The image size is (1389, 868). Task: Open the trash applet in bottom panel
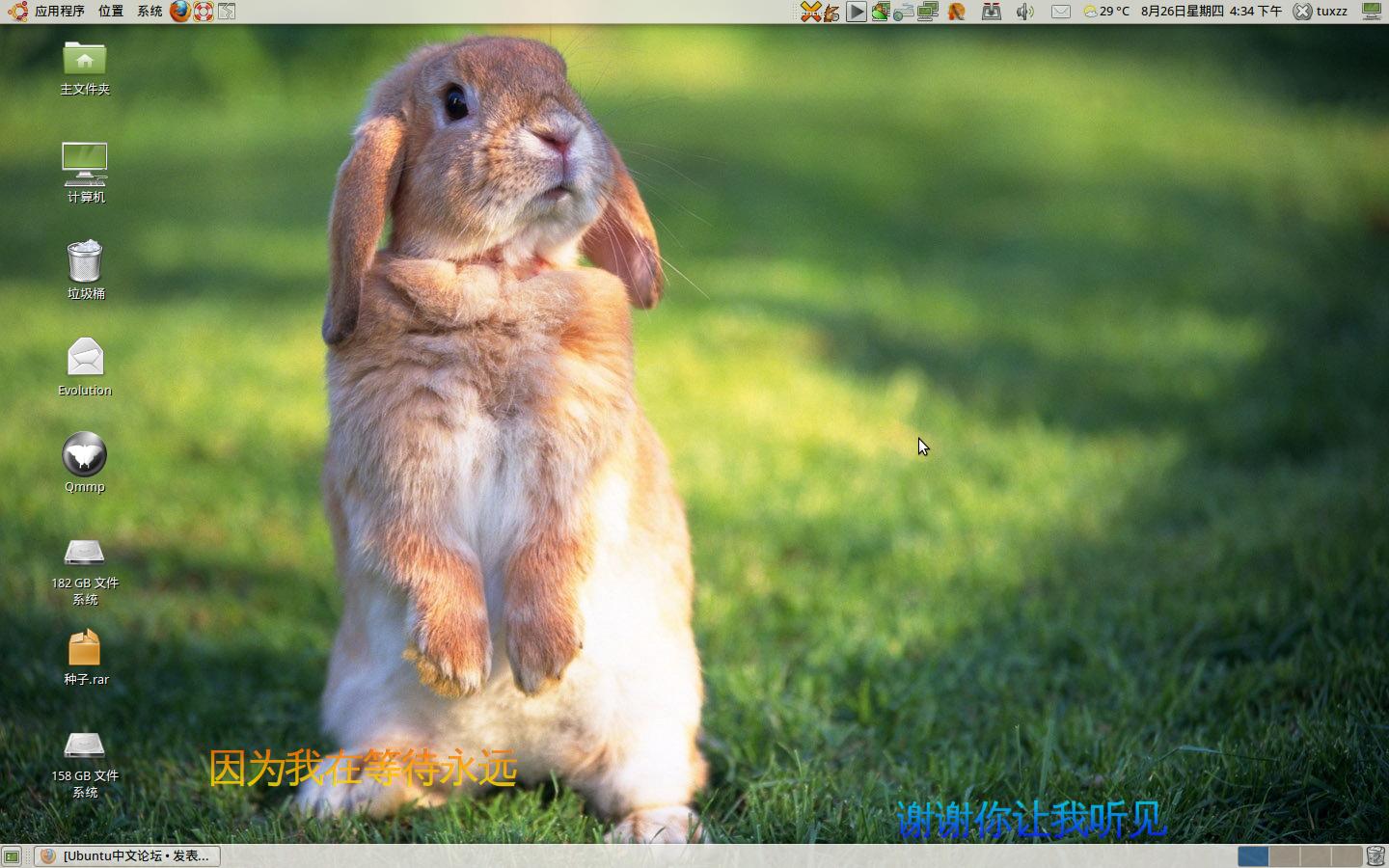(1375, 855)
